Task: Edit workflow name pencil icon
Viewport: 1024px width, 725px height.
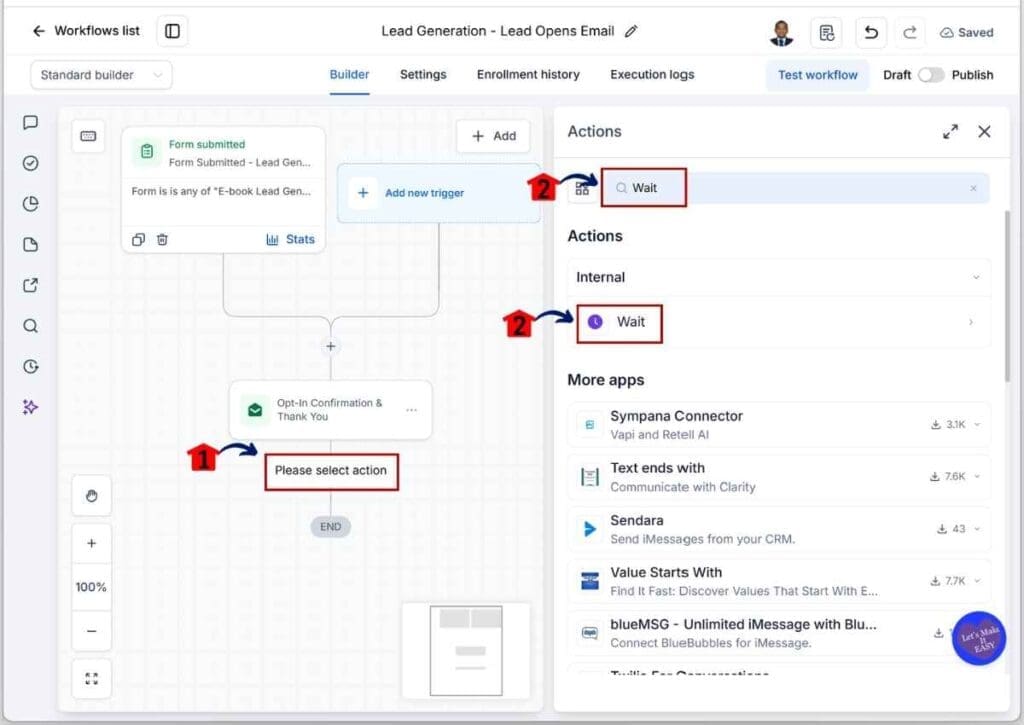Action: click(631, 31)
